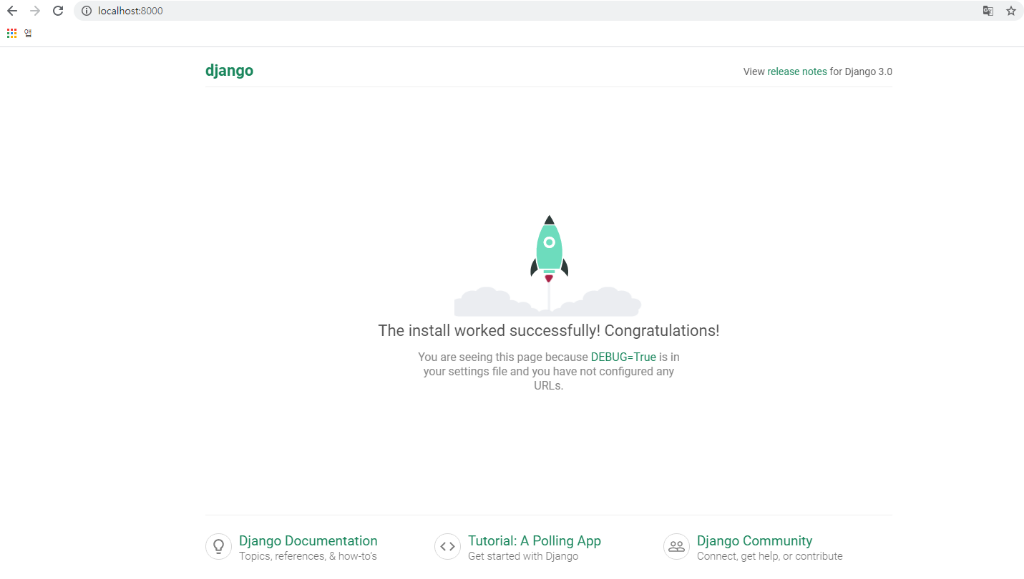Open the bookmark next to Apps icon
This screenshot has height=579, width=1024.
[x=28, y=33]
